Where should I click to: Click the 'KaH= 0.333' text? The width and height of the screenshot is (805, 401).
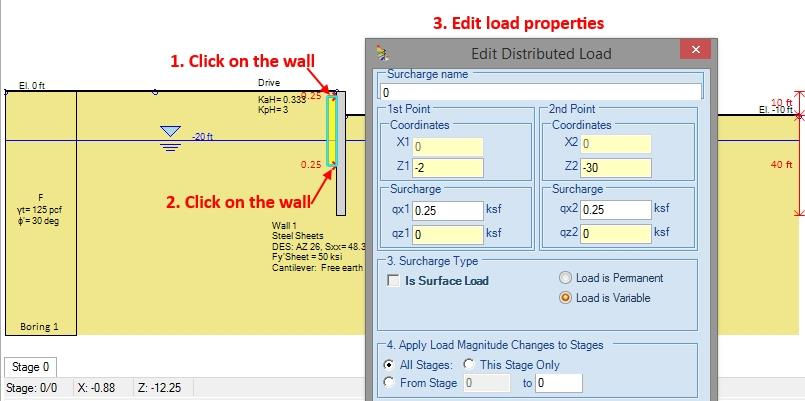[x=281, y=100]
